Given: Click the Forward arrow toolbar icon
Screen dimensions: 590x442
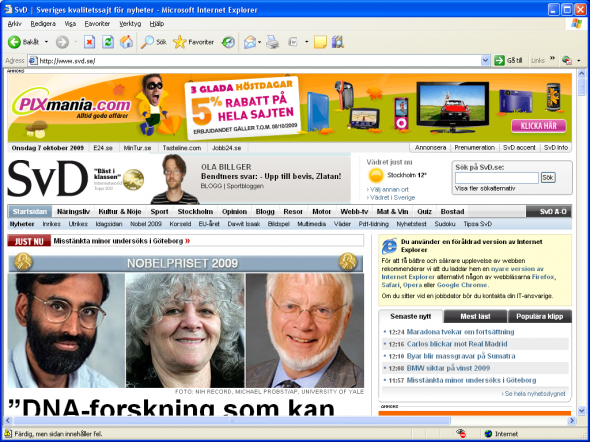Looking at the screenshot, I should 62,42.
